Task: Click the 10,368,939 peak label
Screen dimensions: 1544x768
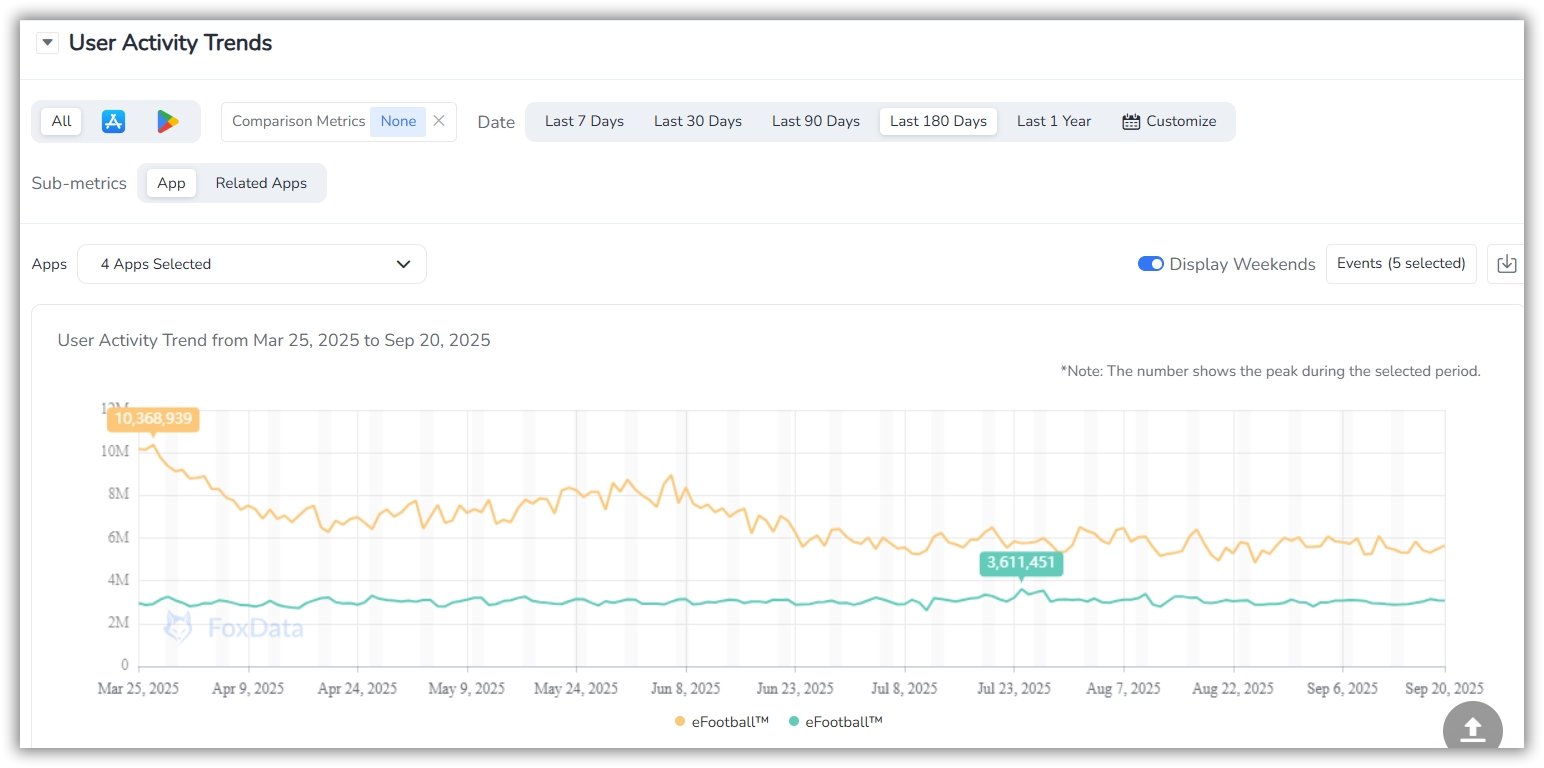Action: point(153,418)
